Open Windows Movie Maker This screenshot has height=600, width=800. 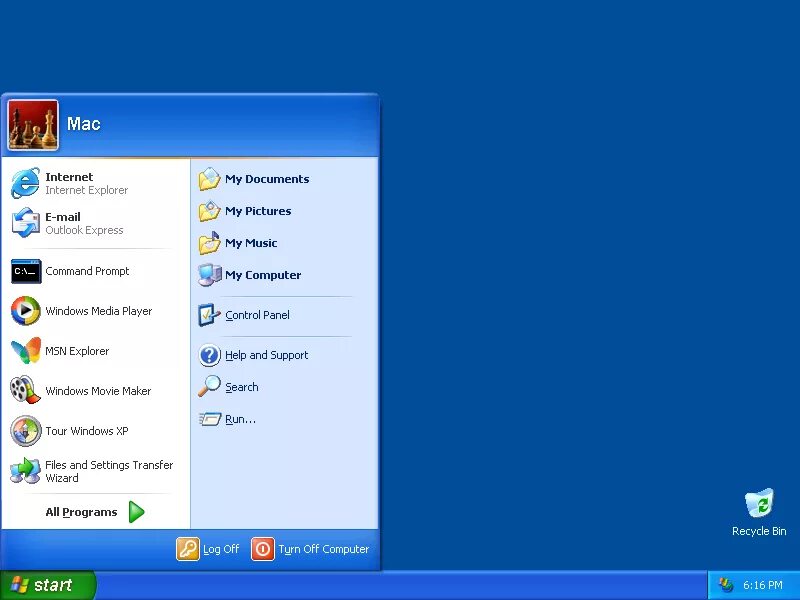96,391
